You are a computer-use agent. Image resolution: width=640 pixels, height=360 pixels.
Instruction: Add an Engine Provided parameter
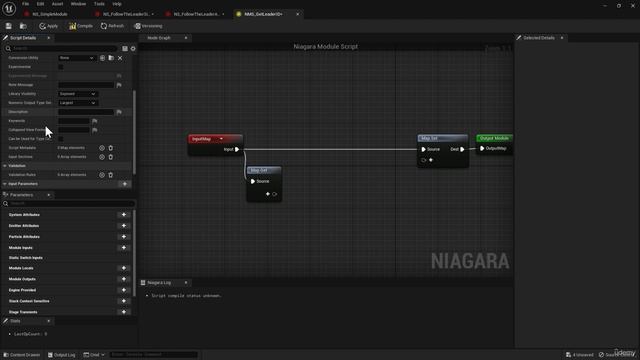124,290
